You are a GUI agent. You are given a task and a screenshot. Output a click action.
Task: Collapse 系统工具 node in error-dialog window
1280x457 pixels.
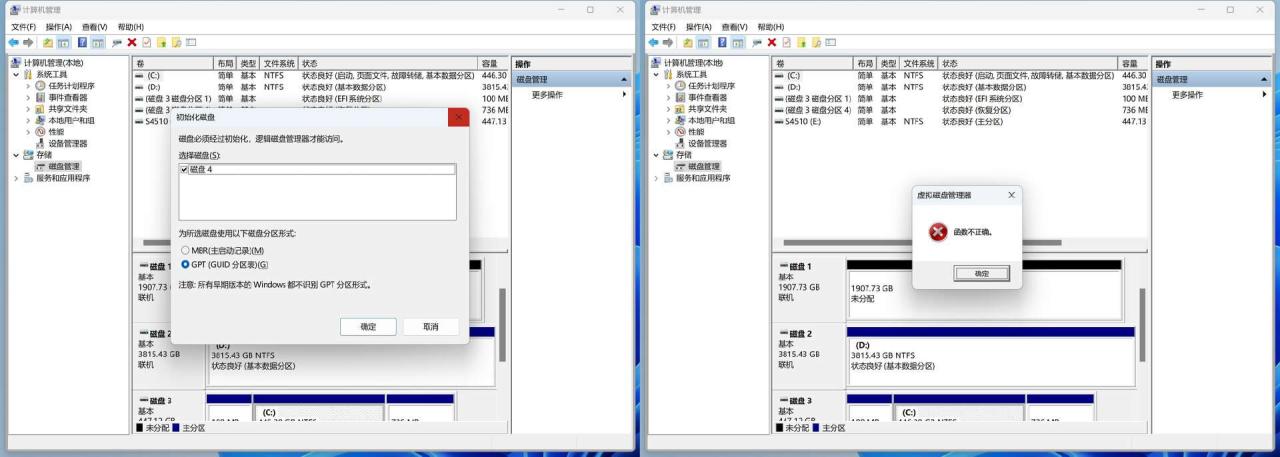(656, 74)
